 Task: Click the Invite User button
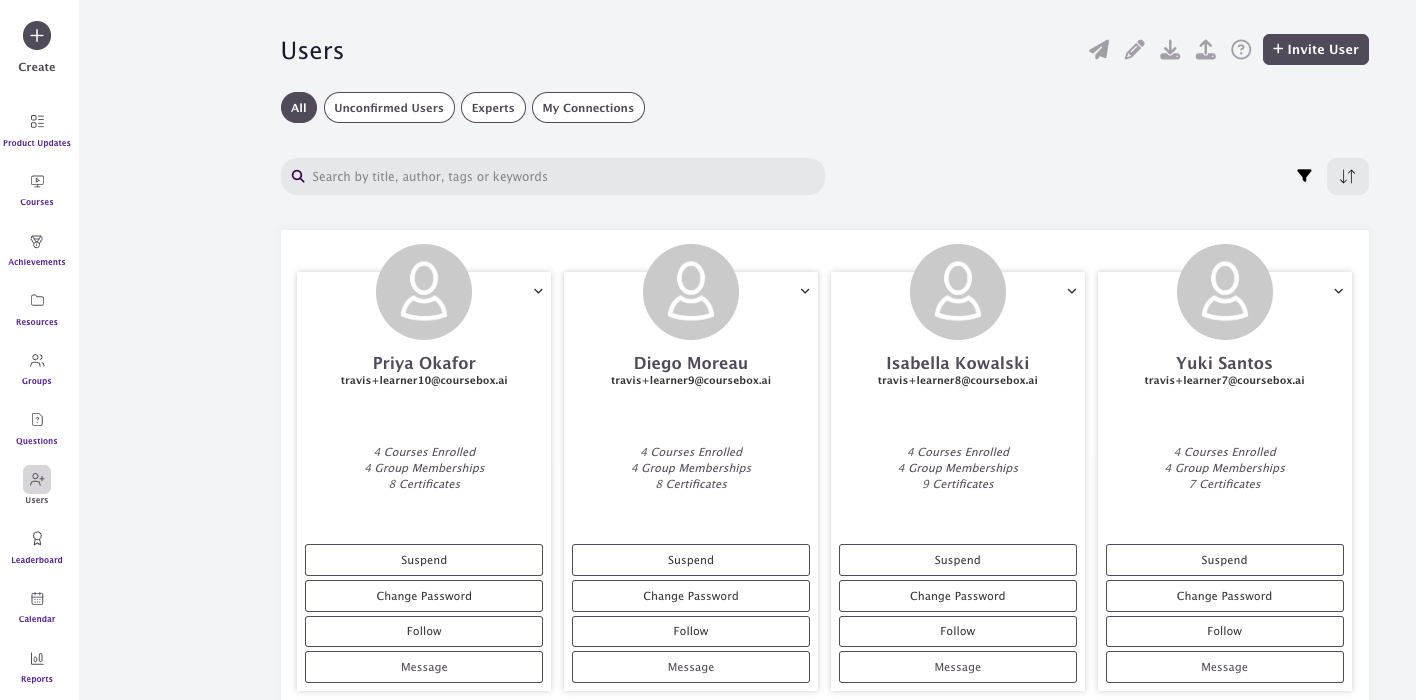point(1316,50)
